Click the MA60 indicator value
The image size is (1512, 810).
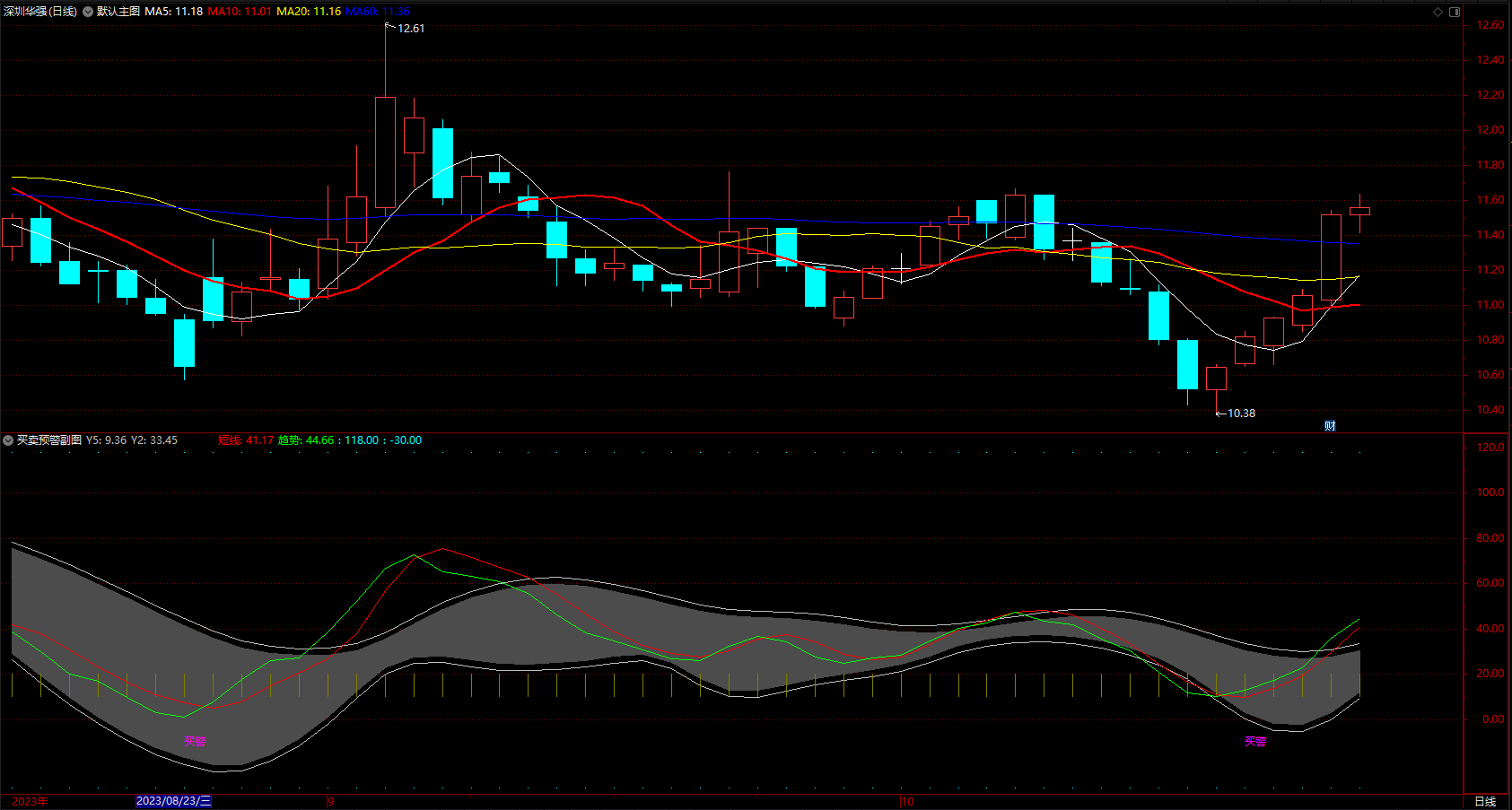pos(377,12)
